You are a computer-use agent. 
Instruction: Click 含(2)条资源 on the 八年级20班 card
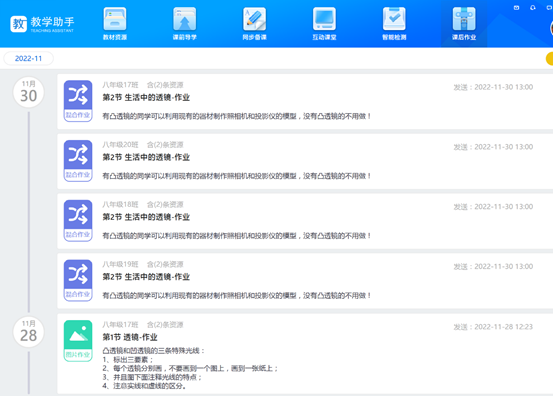coord(165,145)
